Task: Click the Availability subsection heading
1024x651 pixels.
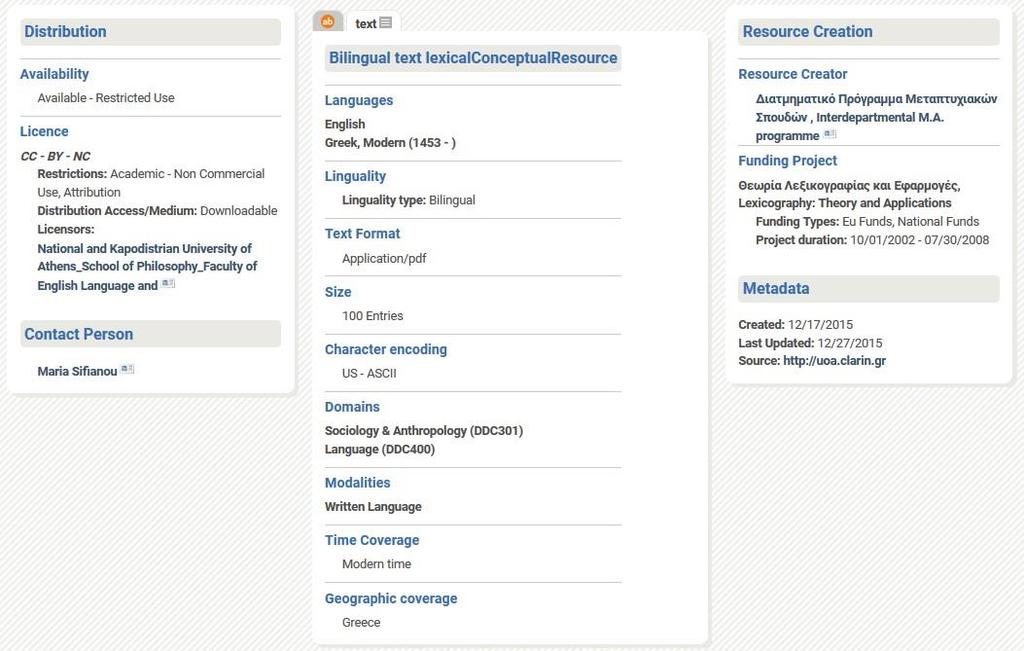Action: 54,74
